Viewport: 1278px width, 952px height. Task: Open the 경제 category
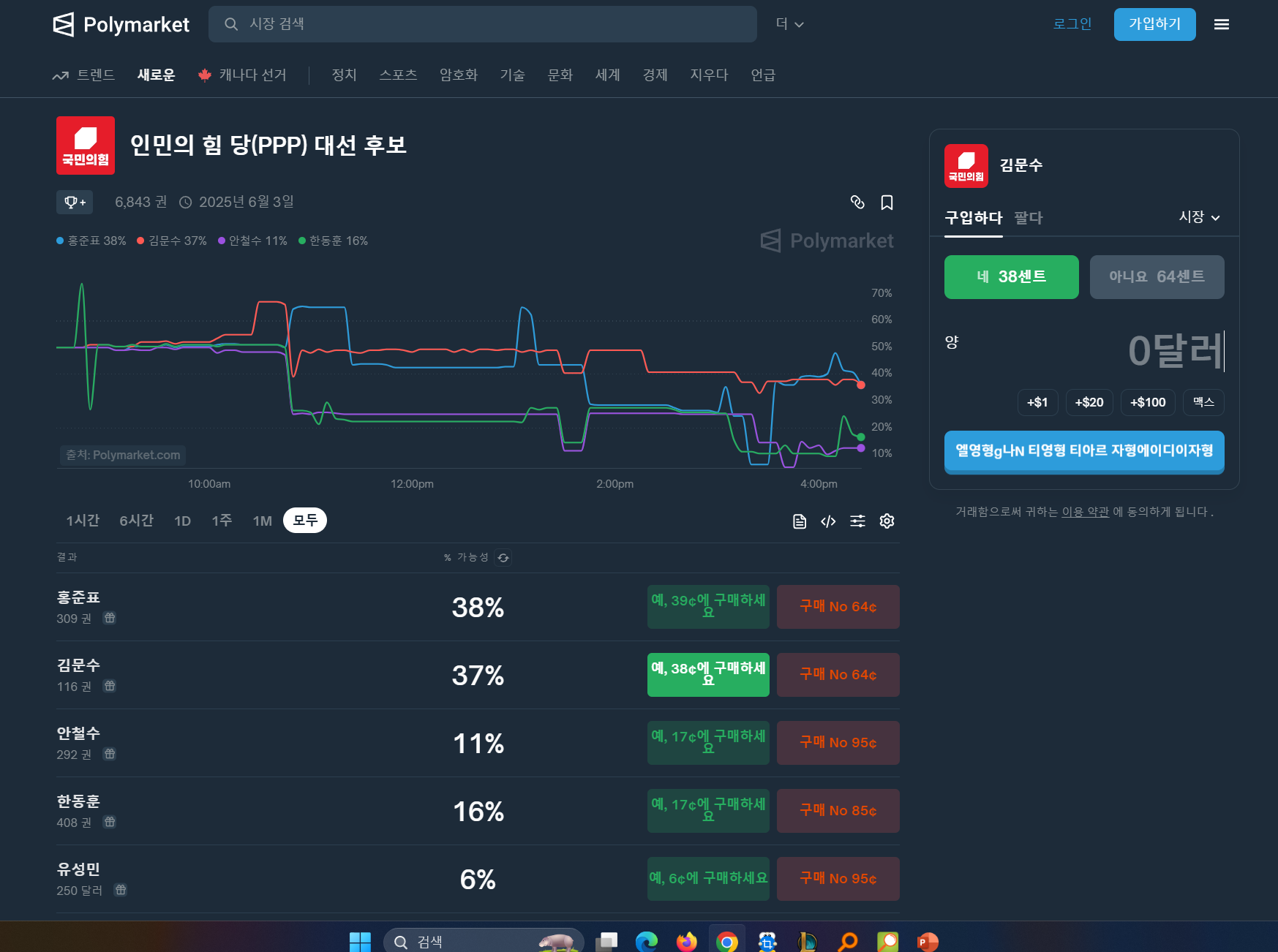point(655,75)
